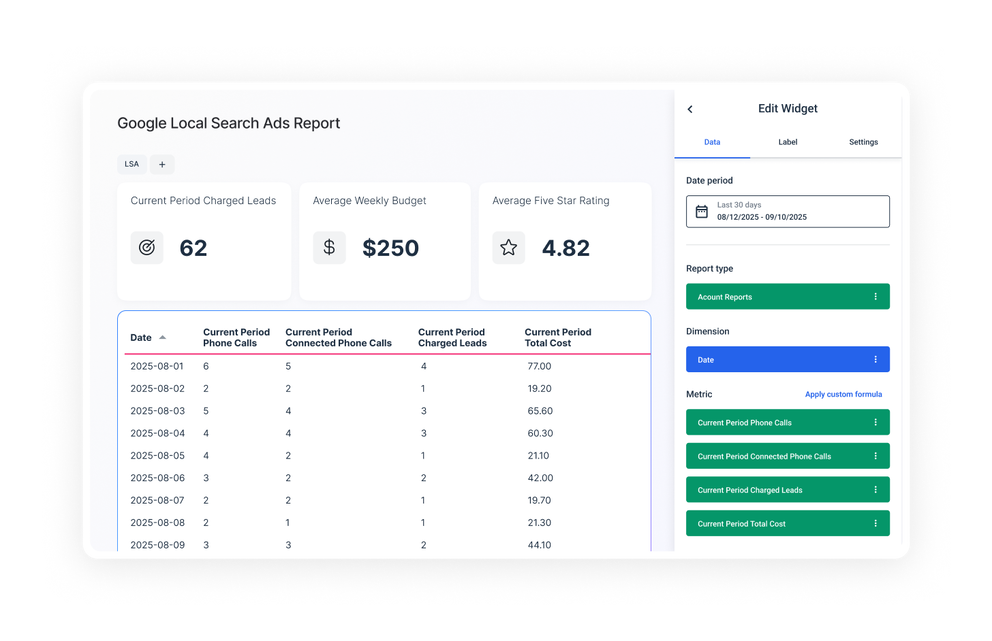Select the table row dated 2025-08-05
Viewport: 992px width, 641px height.
point(300,455)
